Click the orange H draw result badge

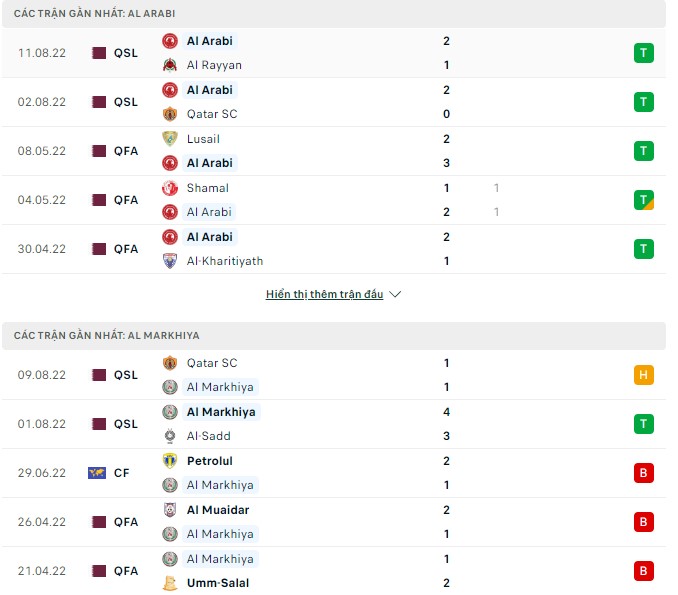pos(644,375)
